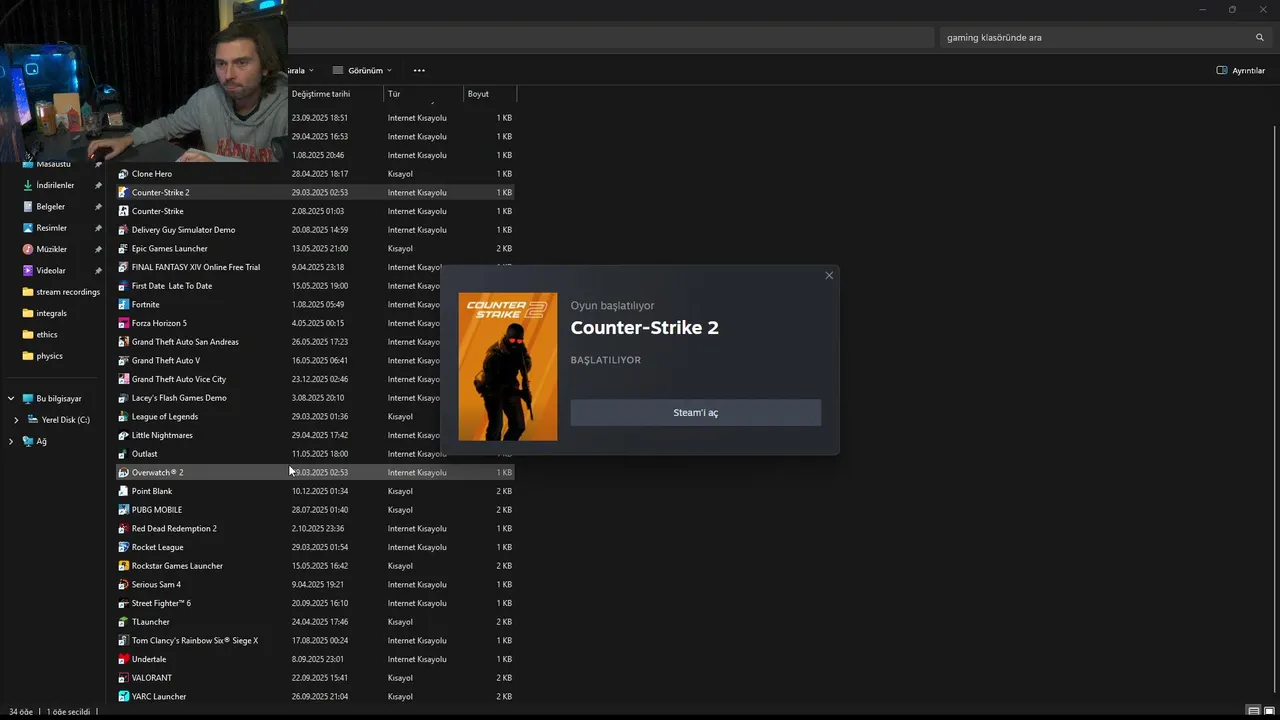Viewport: 1280px width, 720px height.
Task: Click the Counter-Strike 2 cover art
Action: [x=508, y=367]
